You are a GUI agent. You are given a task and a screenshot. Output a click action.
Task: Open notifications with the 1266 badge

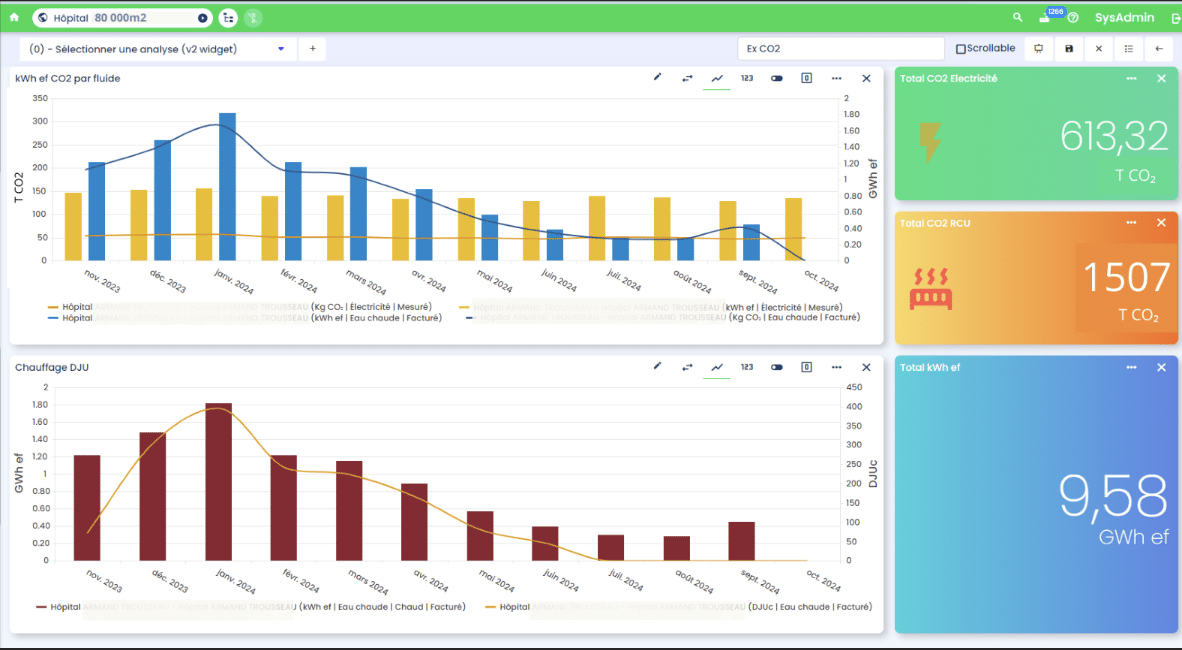(1046, 17)
